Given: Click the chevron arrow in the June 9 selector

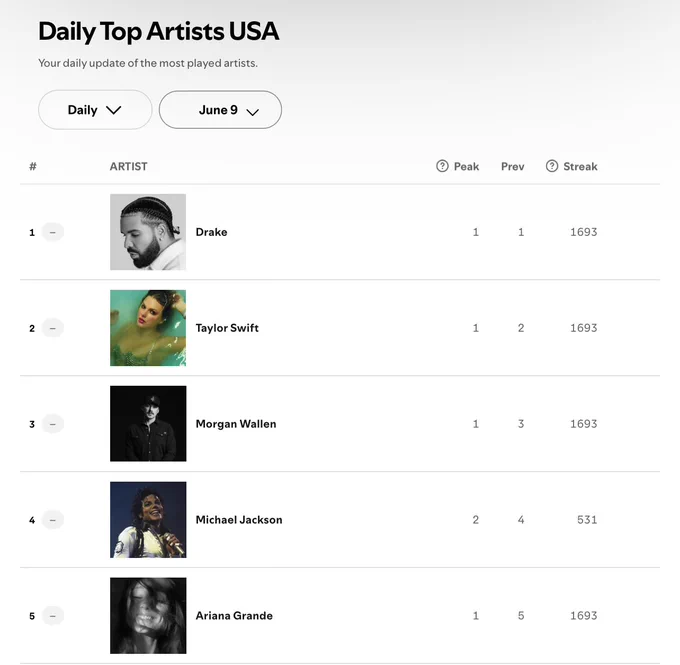Looking at the screenshot, I should (252, 112).
